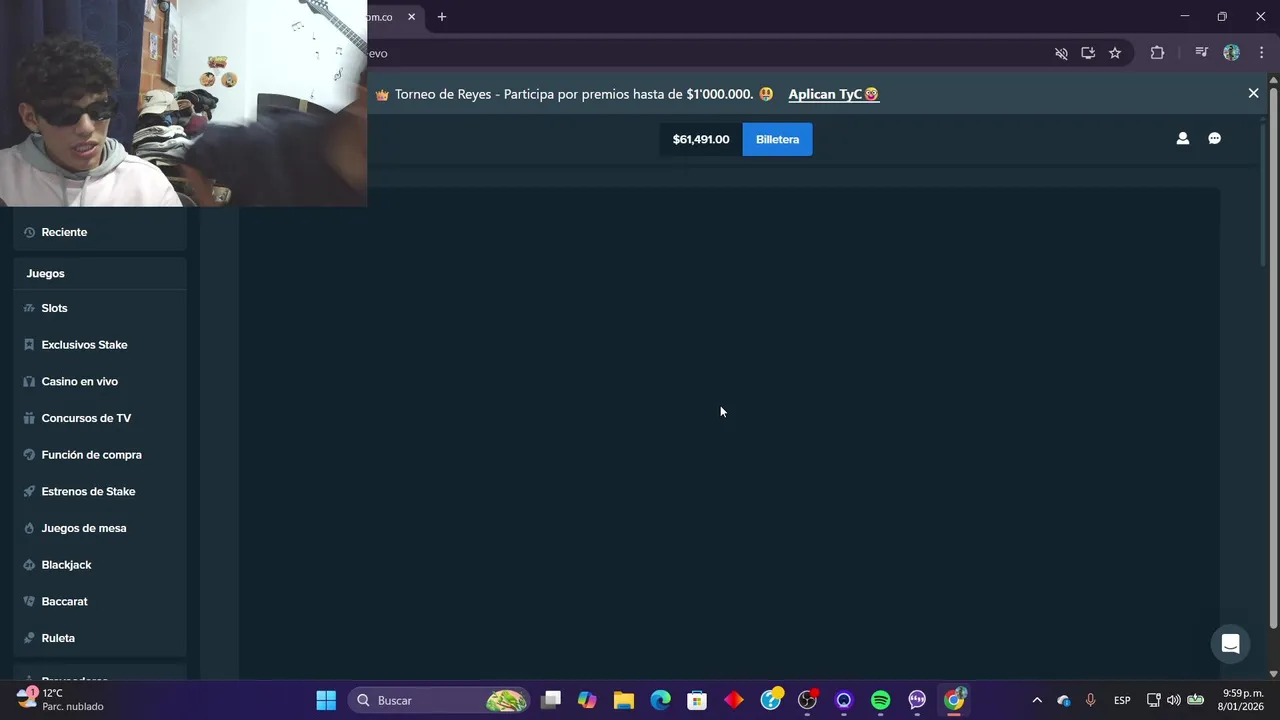Open the Reciente sidebar item
The height and width of the screenshot is (720, 1280).
coord(100,232)
